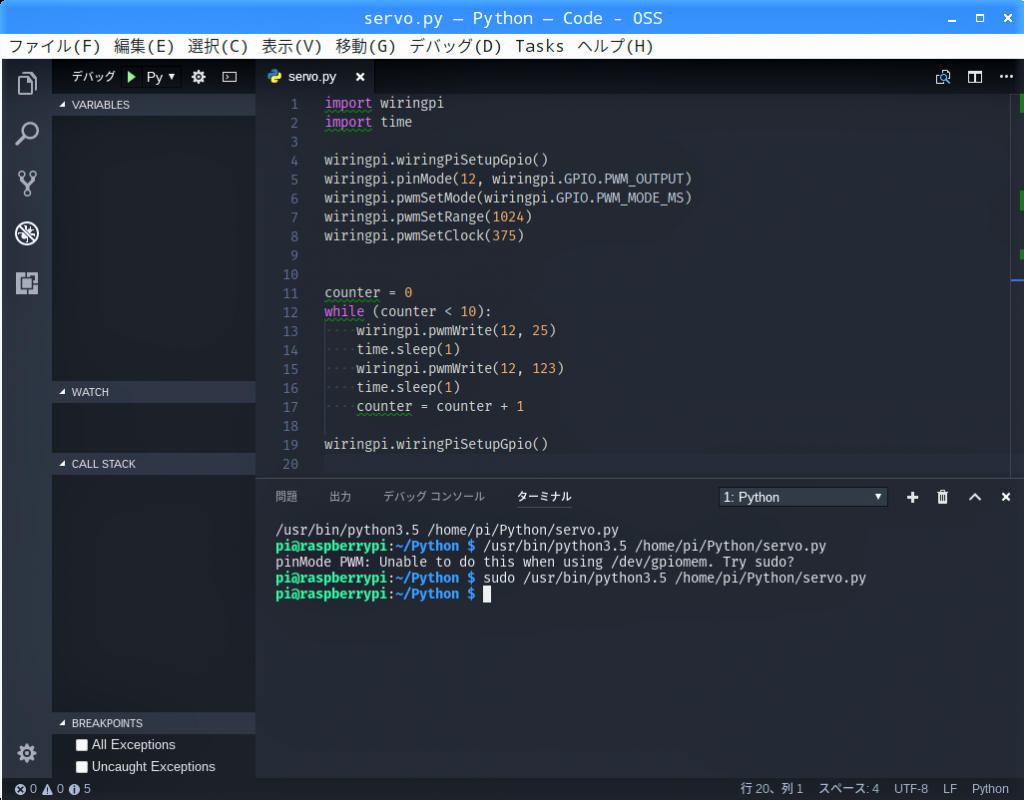Change UTF-8 file encoding
Image resolution: width=1024 pixels, height=800 pixels.
910,789
